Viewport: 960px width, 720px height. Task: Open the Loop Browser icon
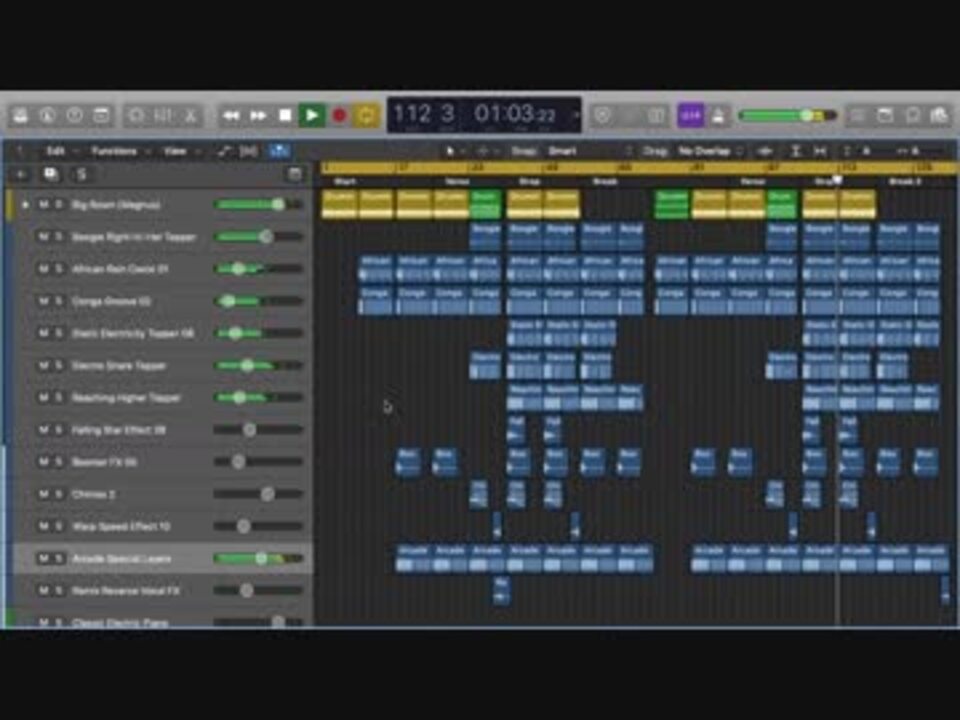pos(912,115)
